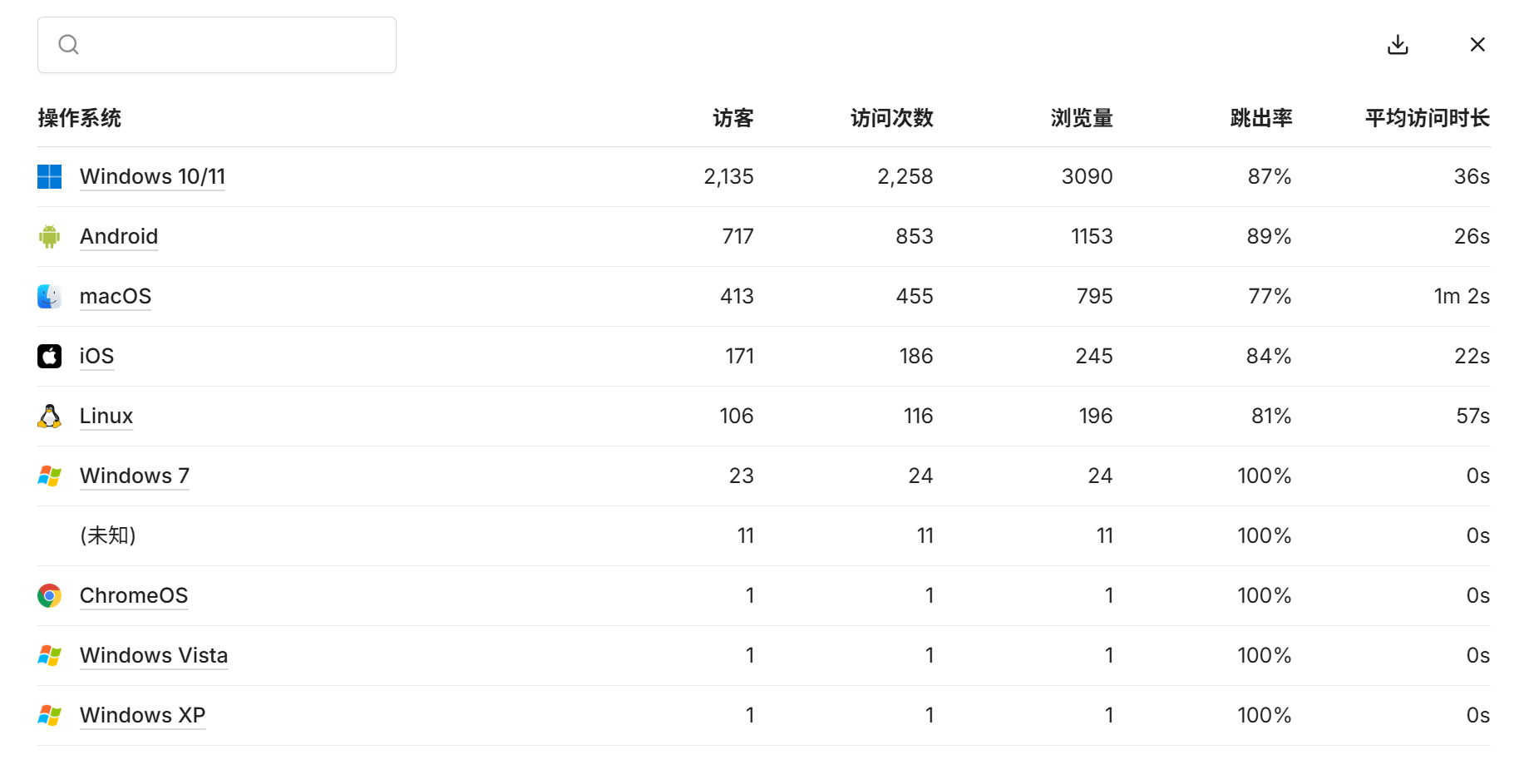Open the Linux link
The height and width of the screenshot is (784, 1519).
[x=106, y=416]
